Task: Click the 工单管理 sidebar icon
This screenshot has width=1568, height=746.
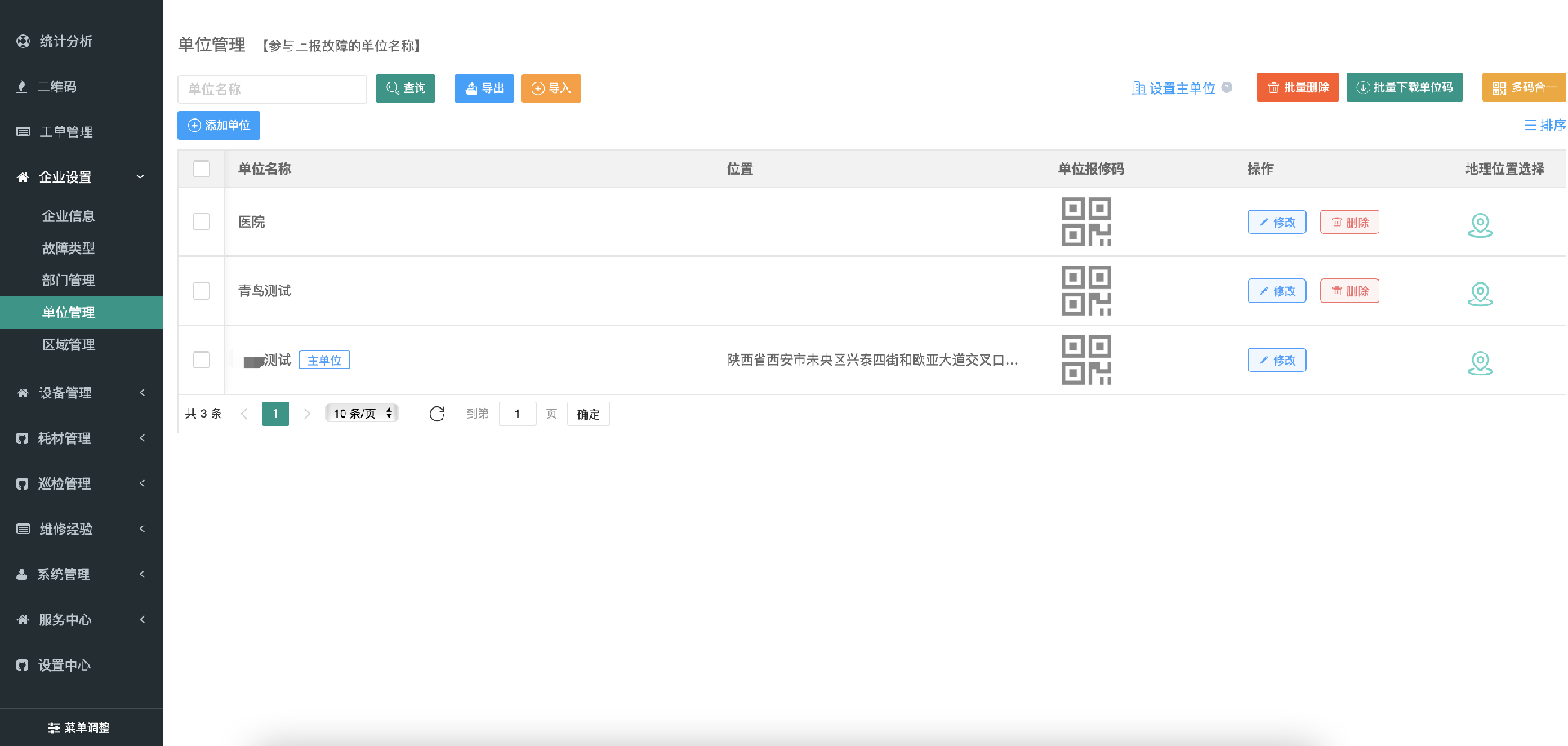Action: (23, 131)
